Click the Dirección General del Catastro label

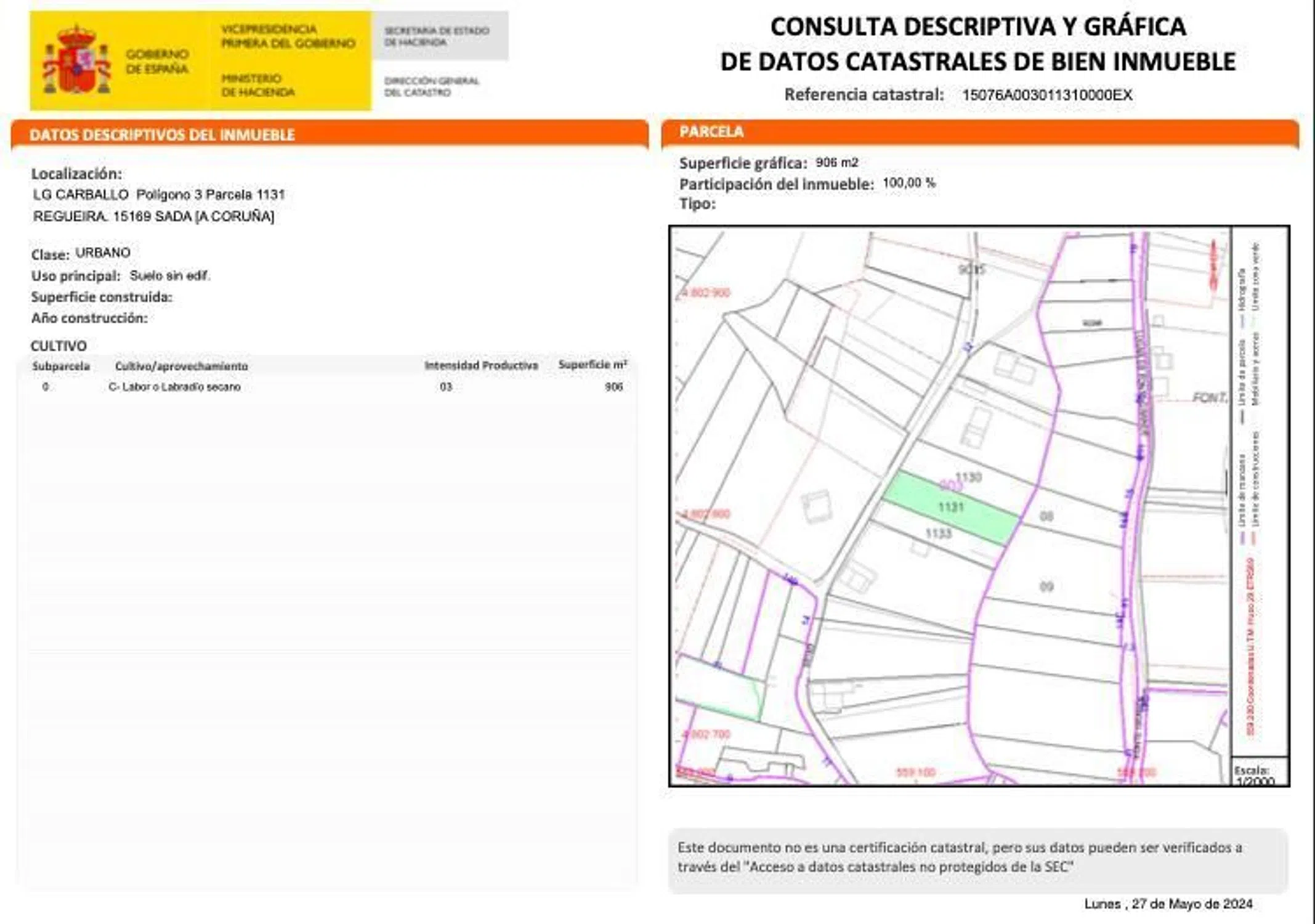[x=431, y=86]
